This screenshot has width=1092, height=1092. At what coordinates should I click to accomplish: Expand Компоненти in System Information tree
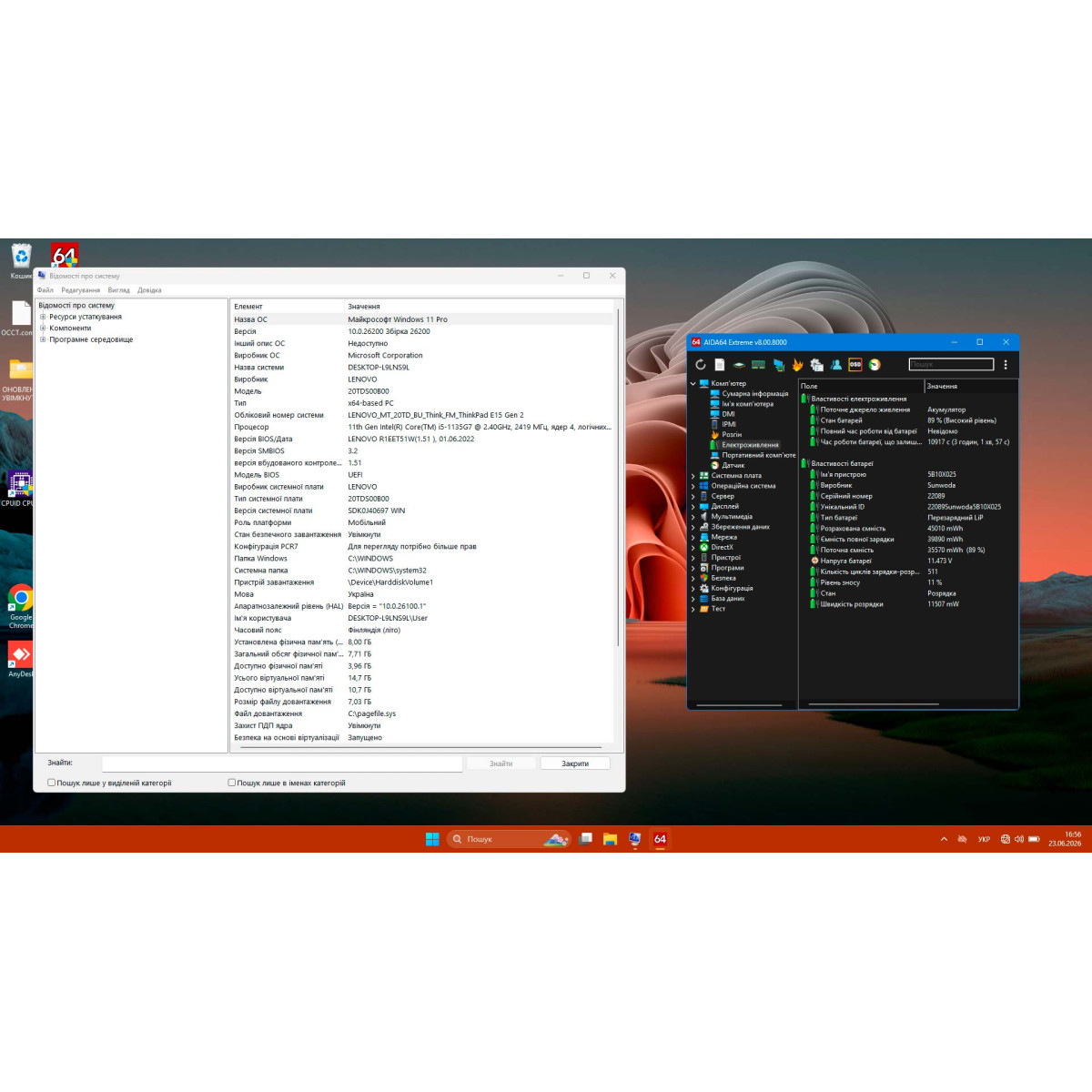click(43, 328)
